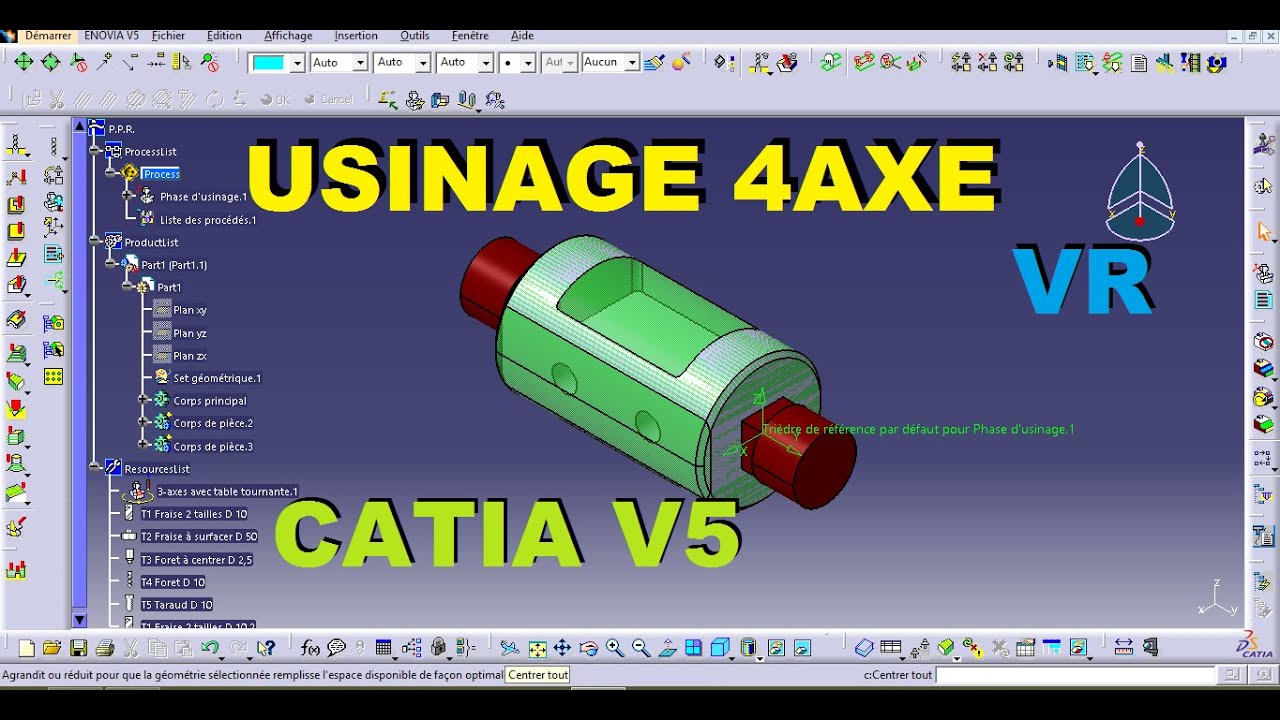Click the cyan graphic color swatch

(268, 63)
